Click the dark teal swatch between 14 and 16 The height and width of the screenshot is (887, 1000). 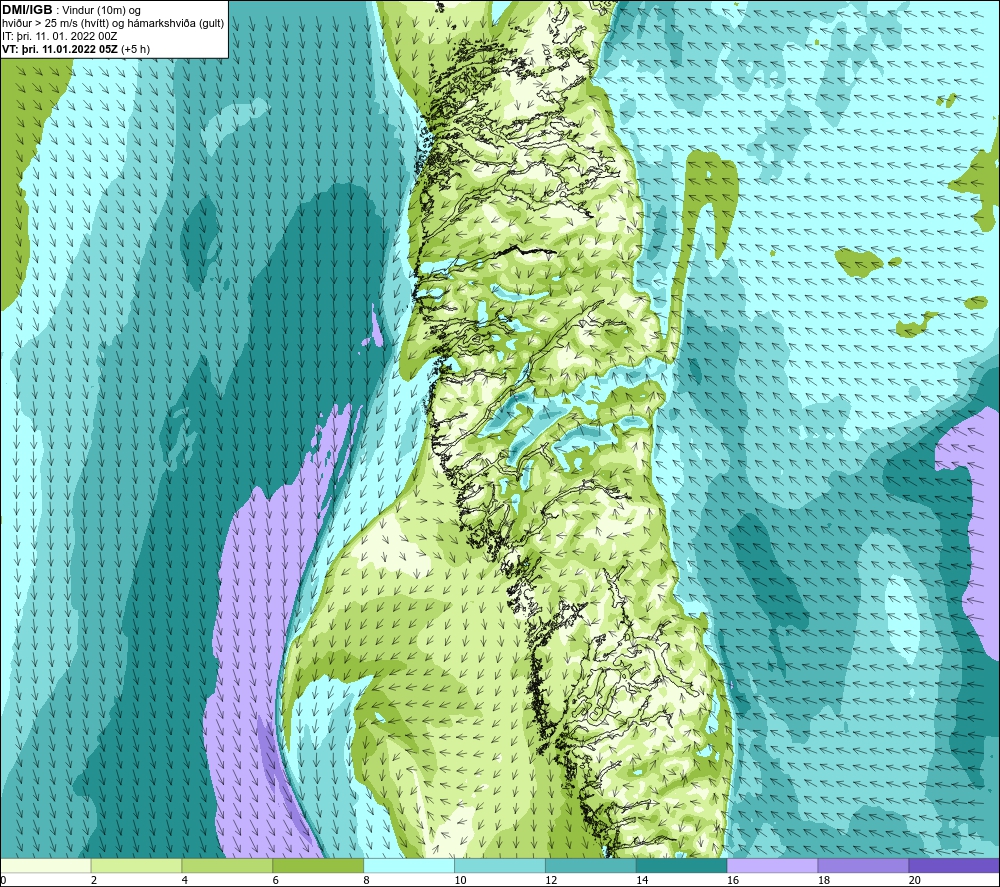pos(682,865)
